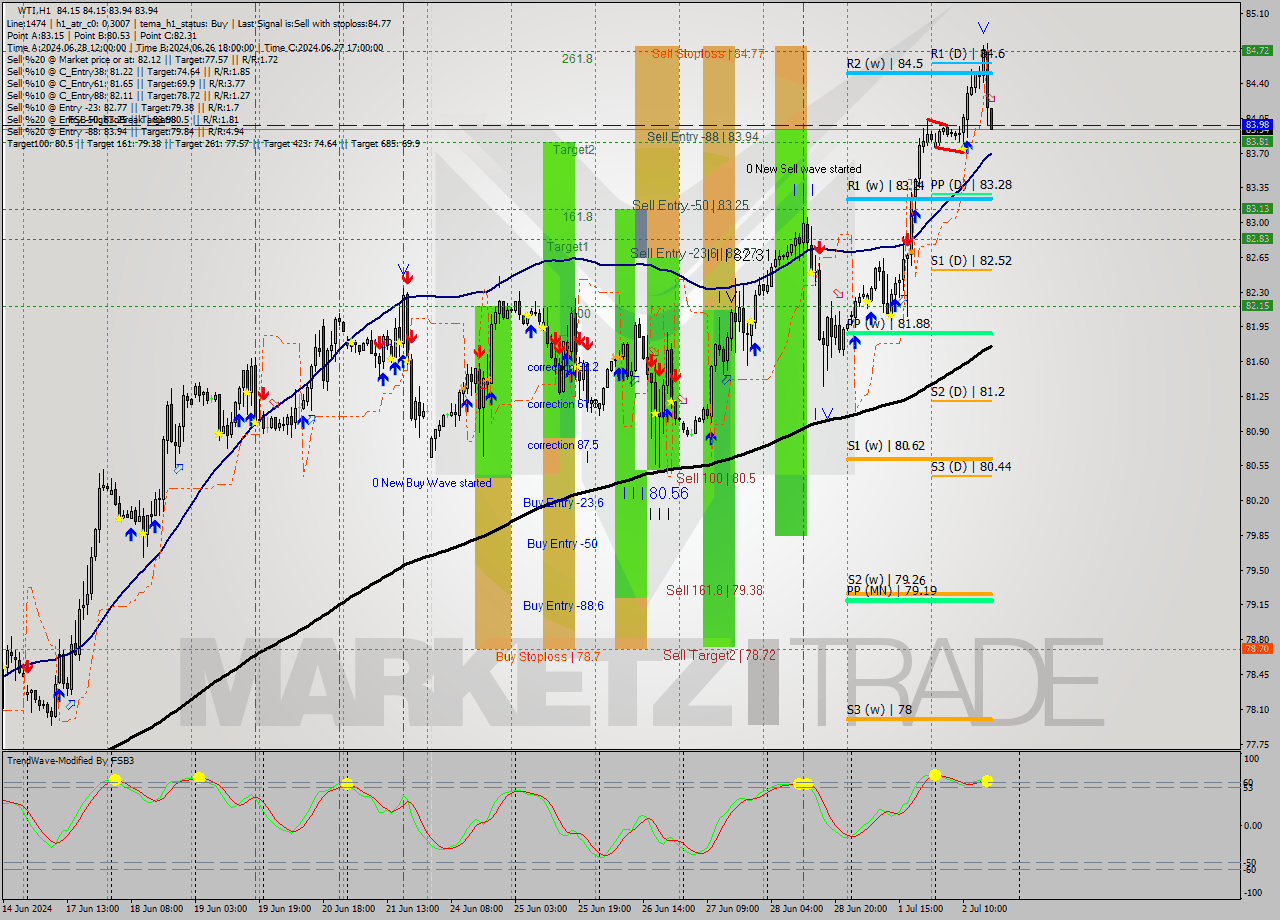Select the 'correction 87.5' label
Screen dimensions: 1280x920
pos(563,445)
